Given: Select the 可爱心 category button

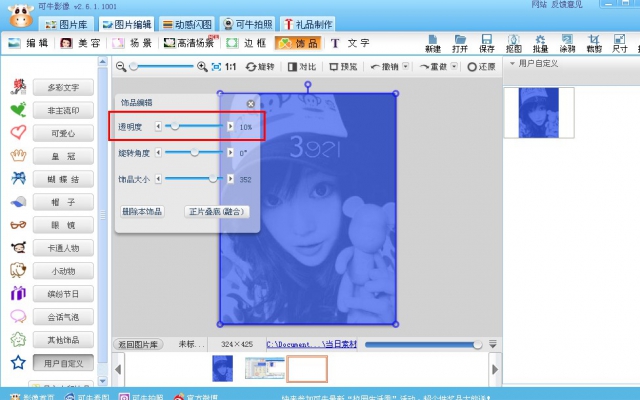Looking at the screenshot, I should [63, 133].
